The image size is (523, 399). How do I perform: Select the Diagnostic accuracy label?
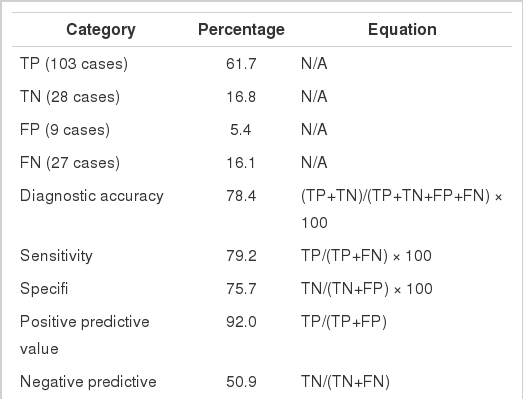pyautogui.click(x=92, y=196)
